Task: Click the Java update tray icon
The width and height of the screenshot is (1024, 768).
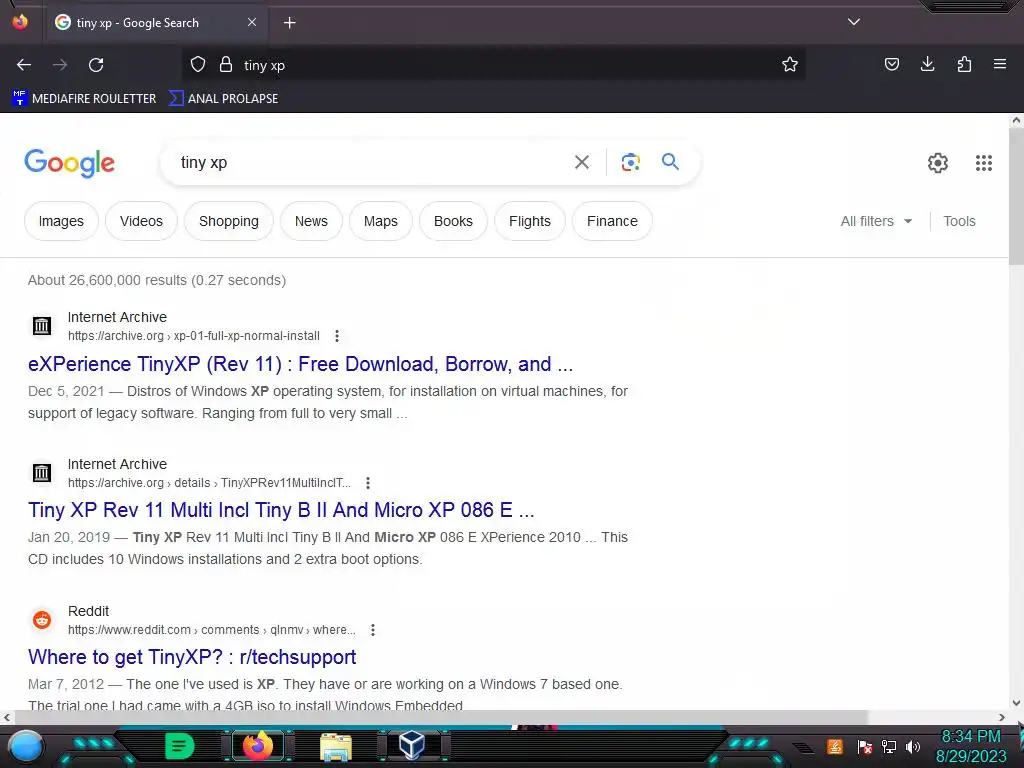Action: pos(835,746)
